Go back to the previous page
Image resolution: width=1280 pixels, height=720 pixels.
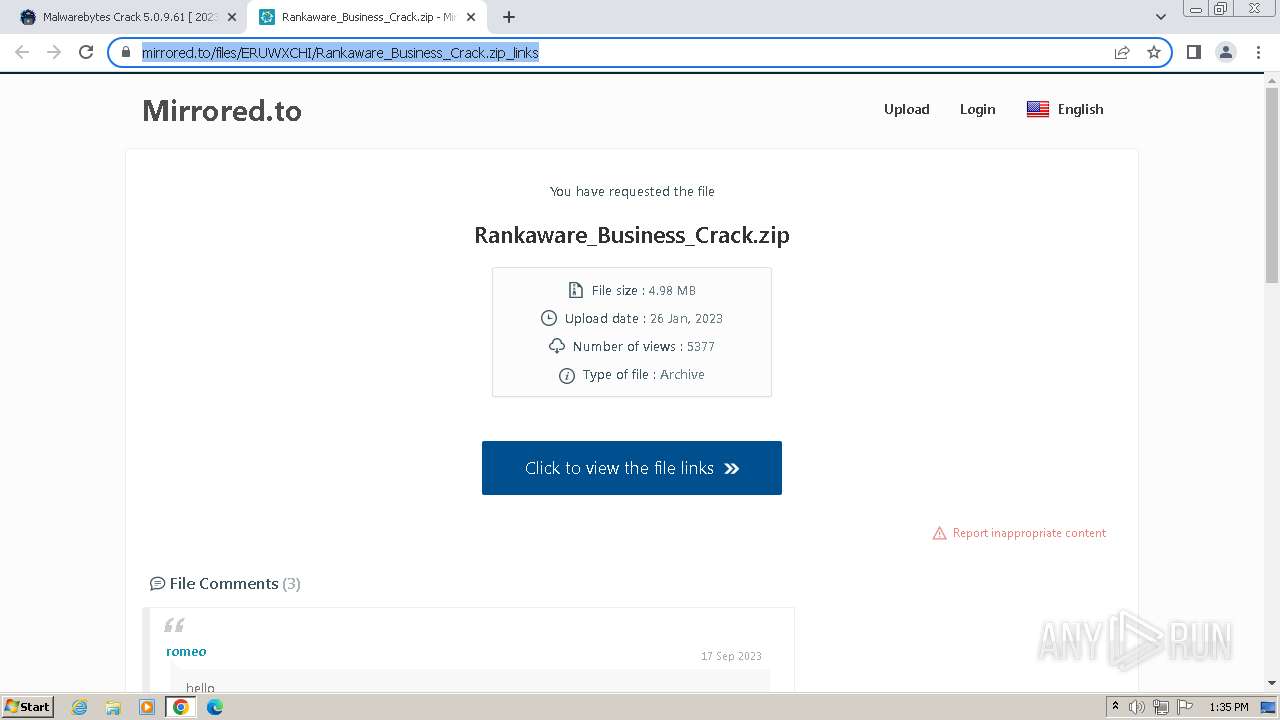click(x=22, y=52)
